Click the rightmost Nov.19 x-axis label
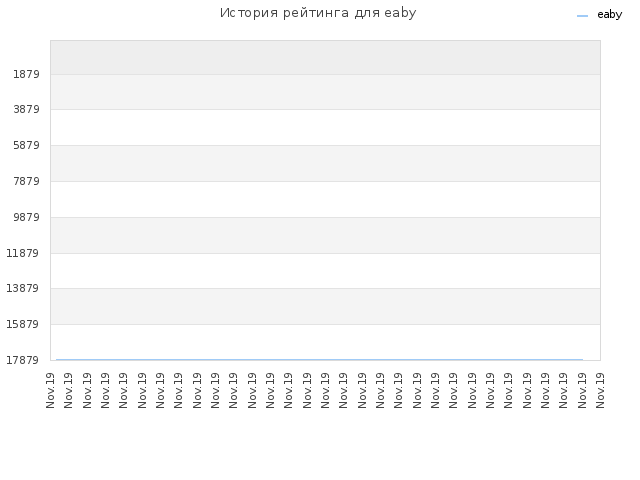The height and width of the screenshot is (480, 640). coord(600,390)
